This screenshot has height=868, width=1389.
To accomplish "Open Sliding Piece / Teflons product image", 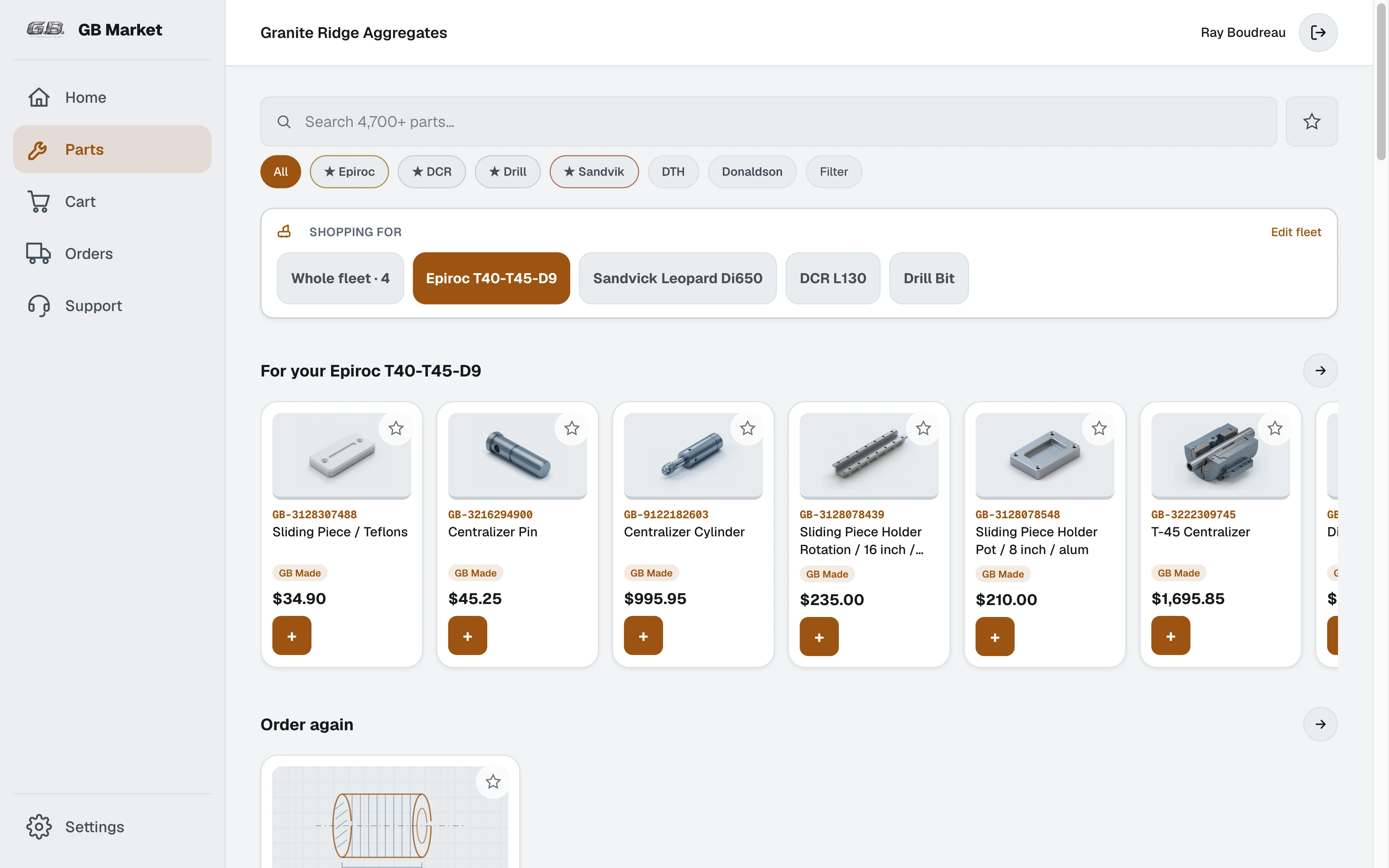I will 341,456.
